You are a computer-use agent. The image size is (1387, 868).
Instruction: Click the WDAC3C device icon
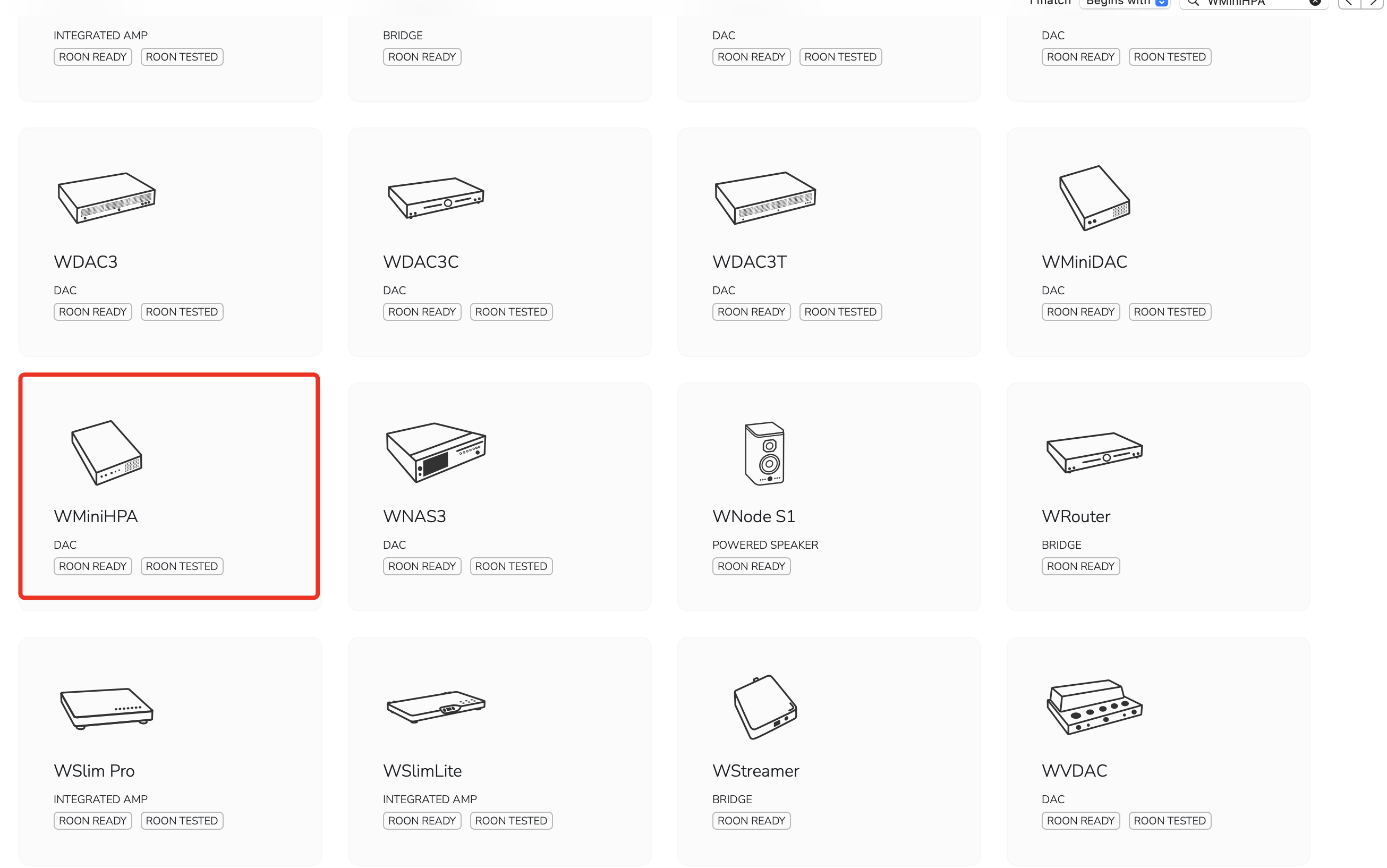tap(436, 198)
